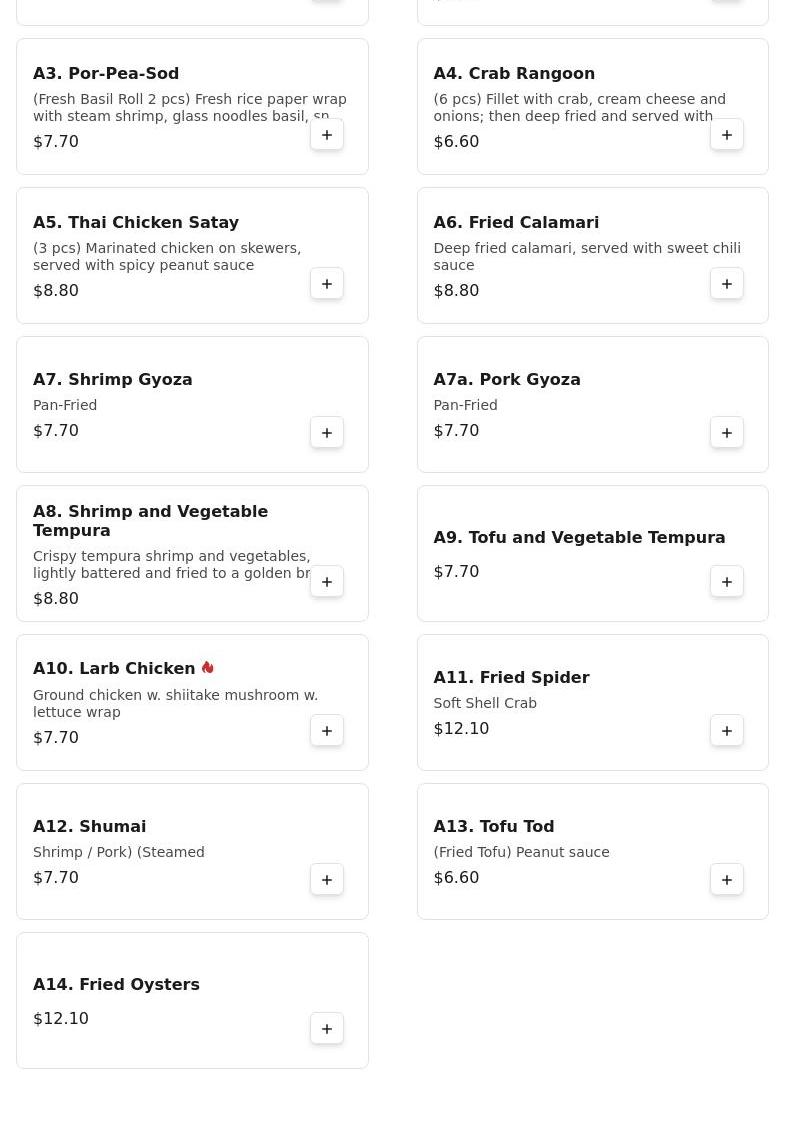The width and height of the screenshot is (785, 1122).
Task: Add A10. Larb Chicken to order
Action: 327,731
